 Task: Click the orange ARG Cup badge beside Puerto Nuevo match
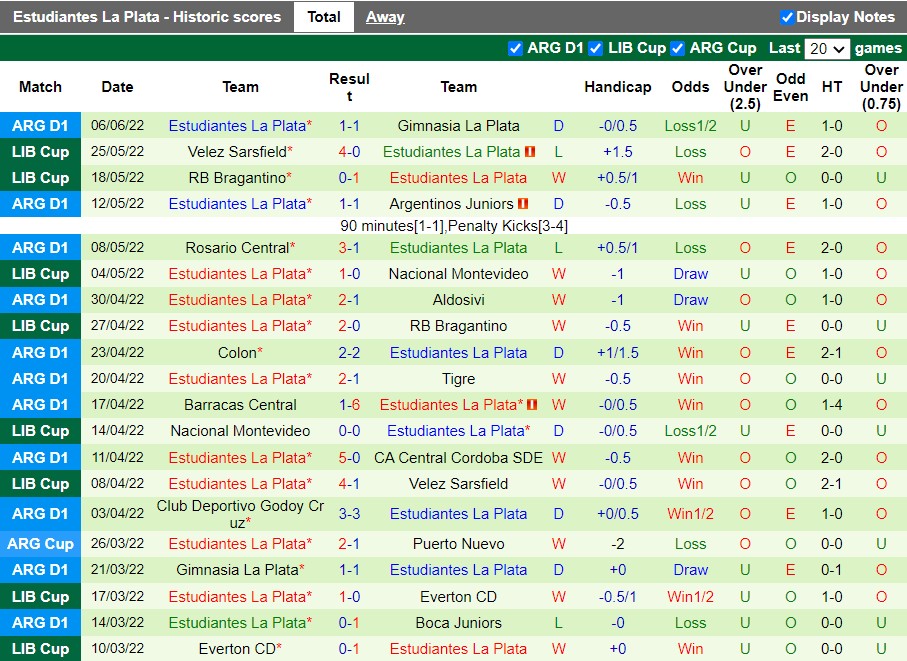pos(40,543)
